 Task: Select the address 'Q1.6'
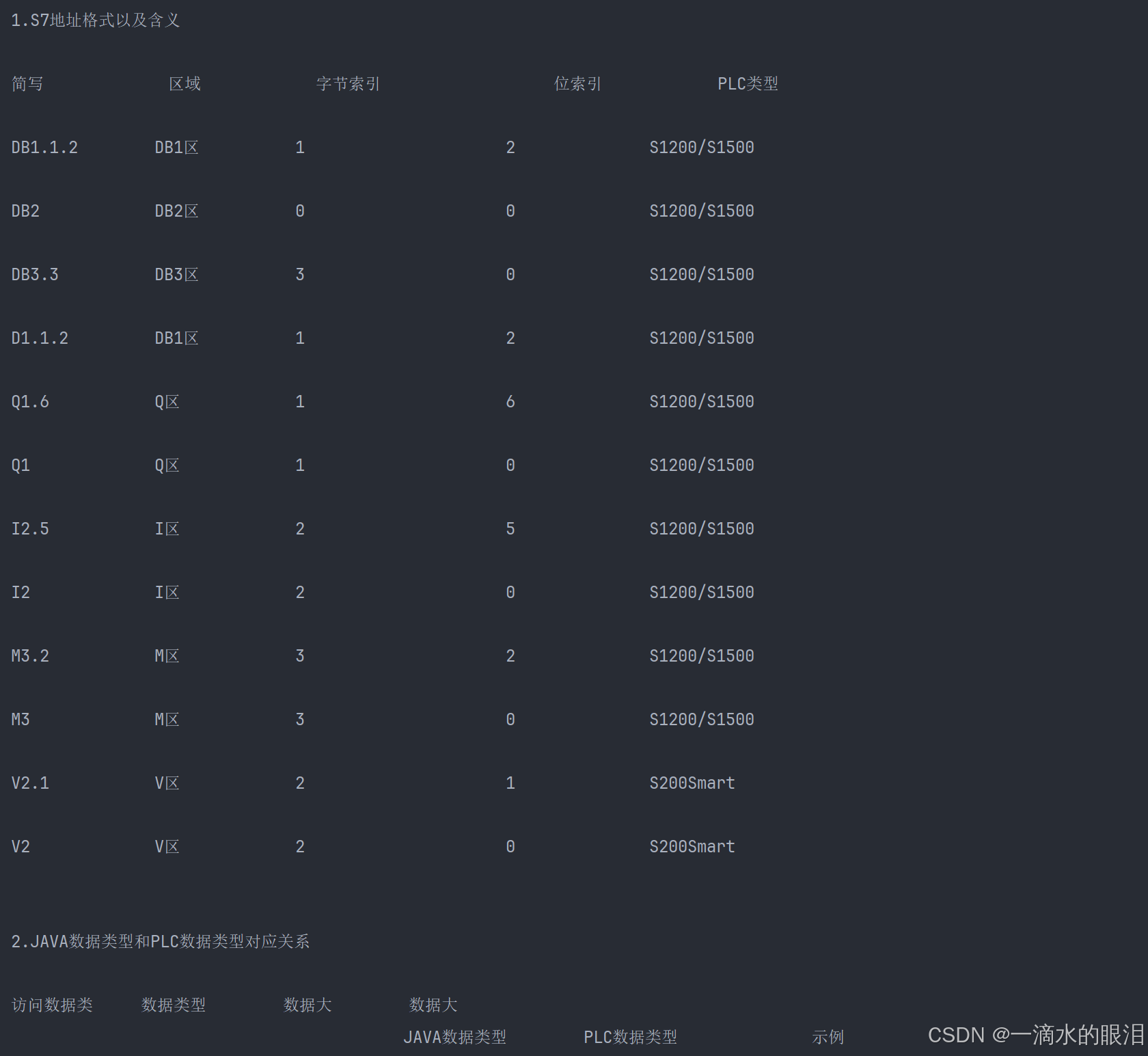click(x=30, y=402)
